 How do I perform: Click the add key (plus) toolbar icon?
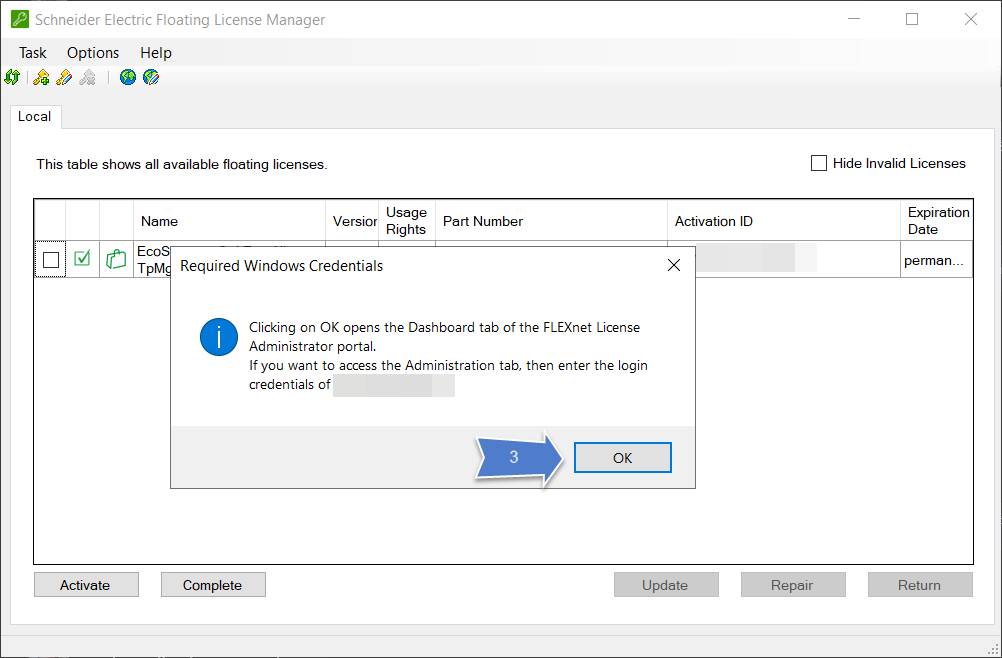[x=41, y=78]
